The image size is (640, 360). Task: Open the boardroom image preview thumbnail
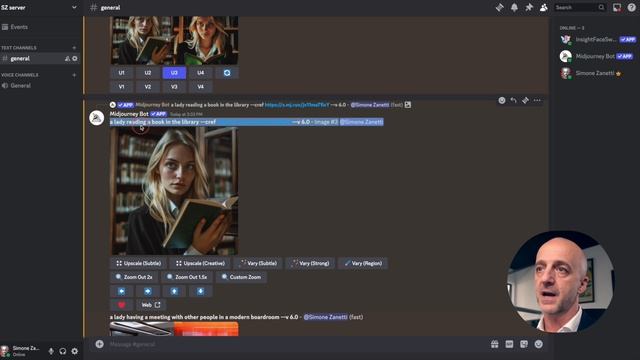point(174,329)
